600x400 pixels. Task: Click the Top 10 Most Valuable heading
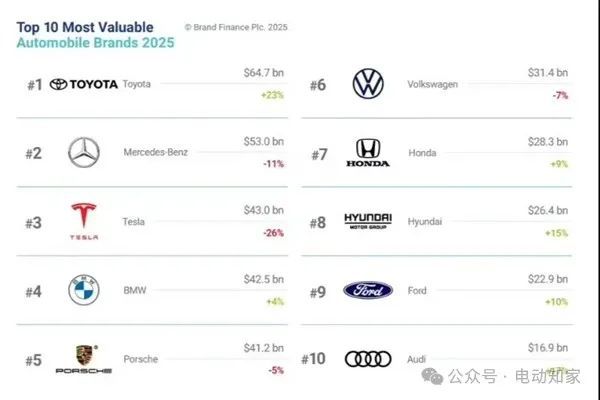85,27
